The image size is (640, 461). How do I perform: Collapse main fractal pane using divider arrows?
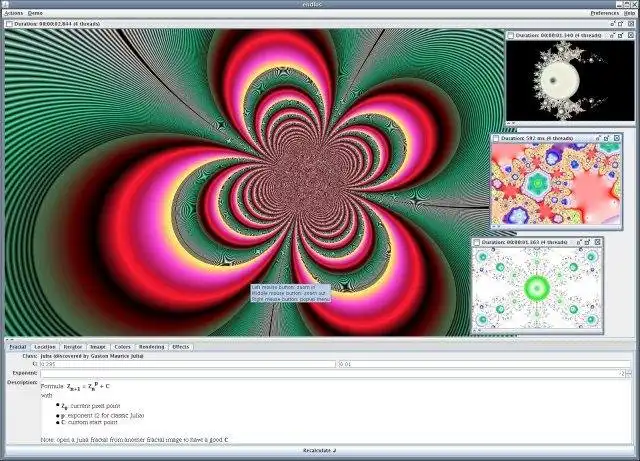point(9,339)
